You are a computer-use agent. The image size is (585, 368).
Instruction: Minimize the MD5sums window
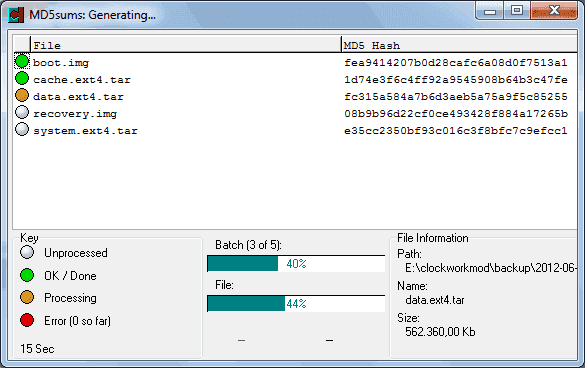coord(490,11)
